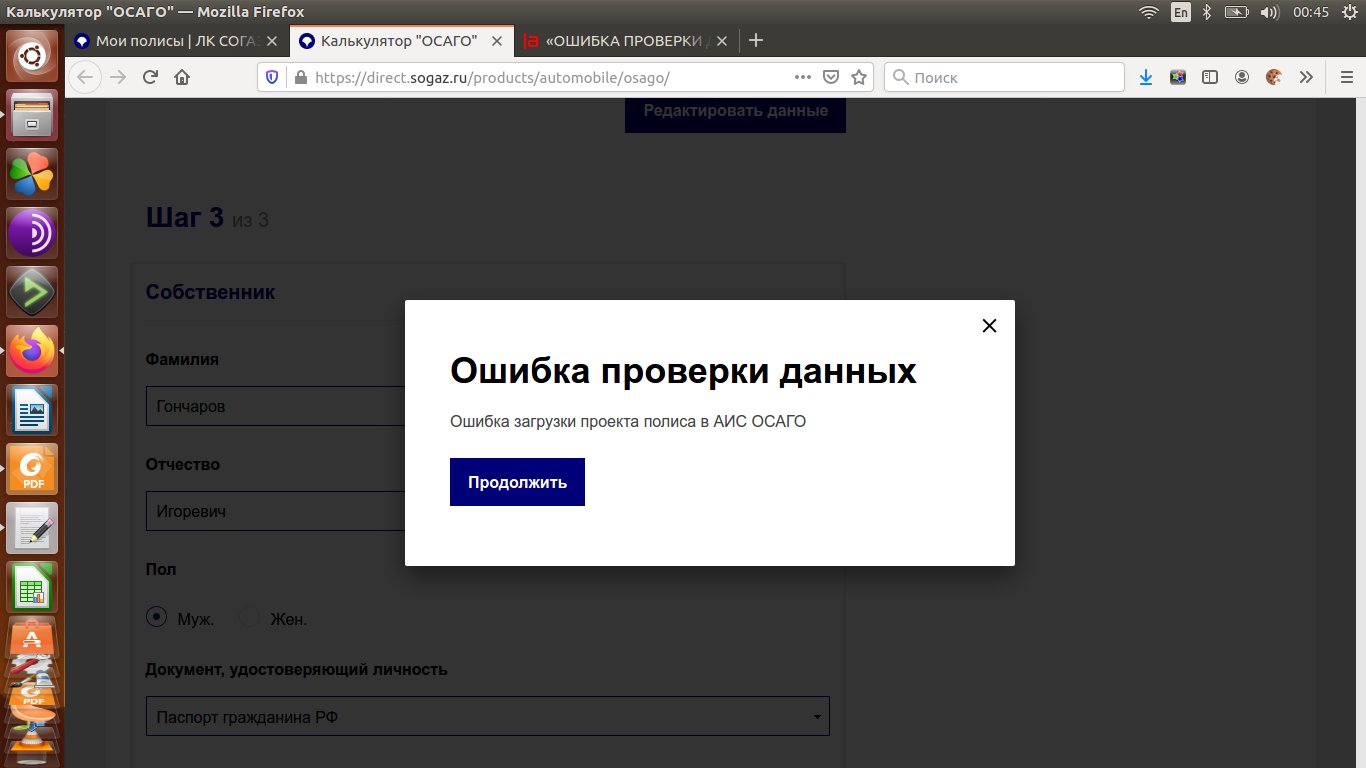Open Ubuntu Dash search

[33, 56]
